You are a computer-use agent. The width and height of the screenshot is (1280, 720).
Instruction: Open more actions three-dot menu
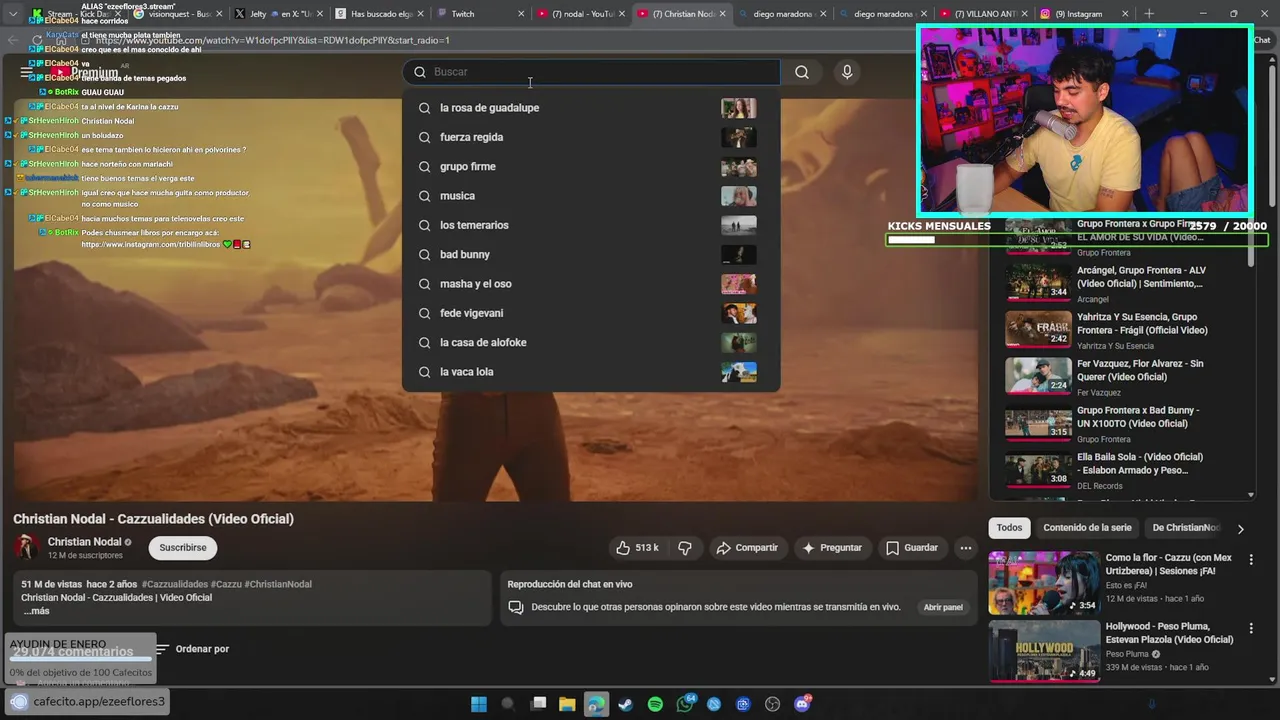[x=965, y=548]
